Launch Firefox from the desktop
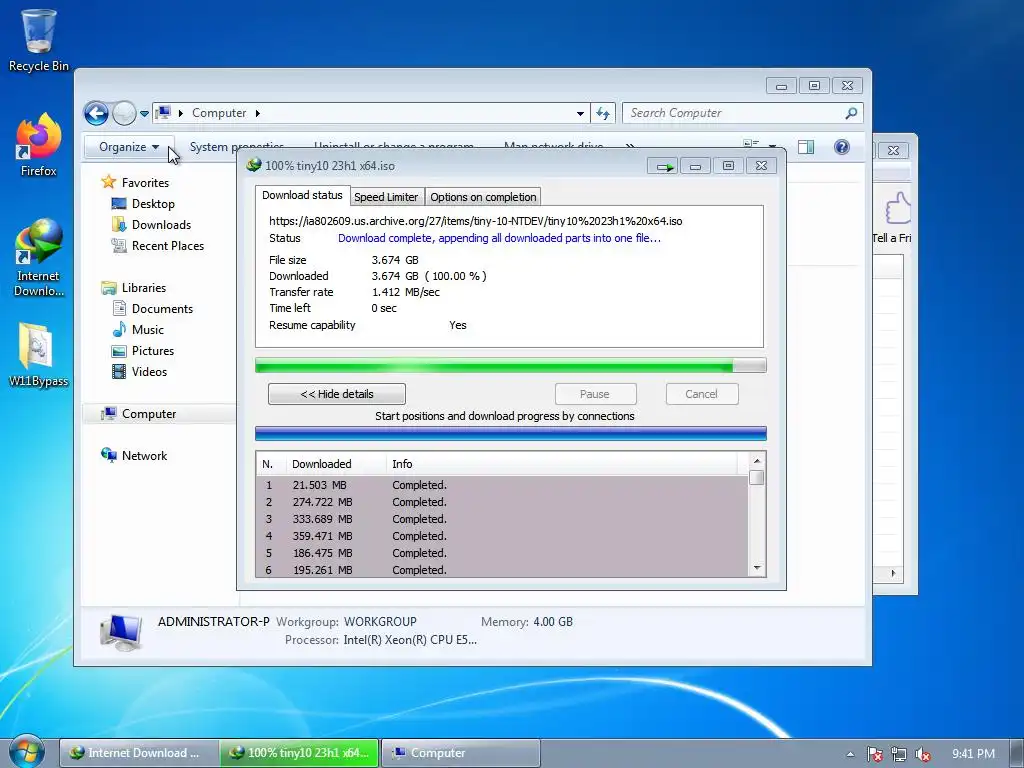 click(39, 145)
